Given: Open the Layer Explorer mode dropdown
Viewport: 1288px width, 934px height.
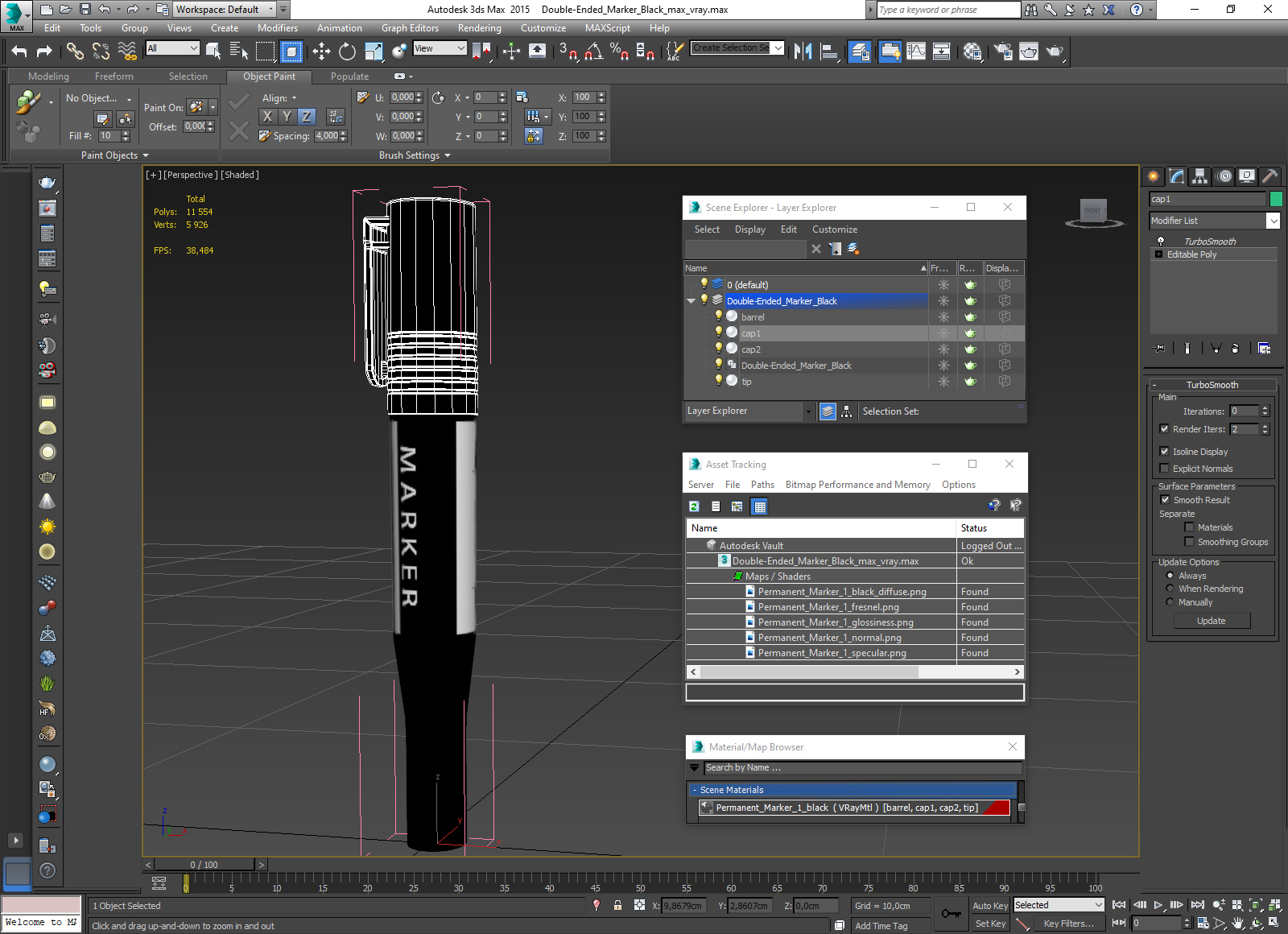Looking at the screenshot, I should [x=808, y=411].
